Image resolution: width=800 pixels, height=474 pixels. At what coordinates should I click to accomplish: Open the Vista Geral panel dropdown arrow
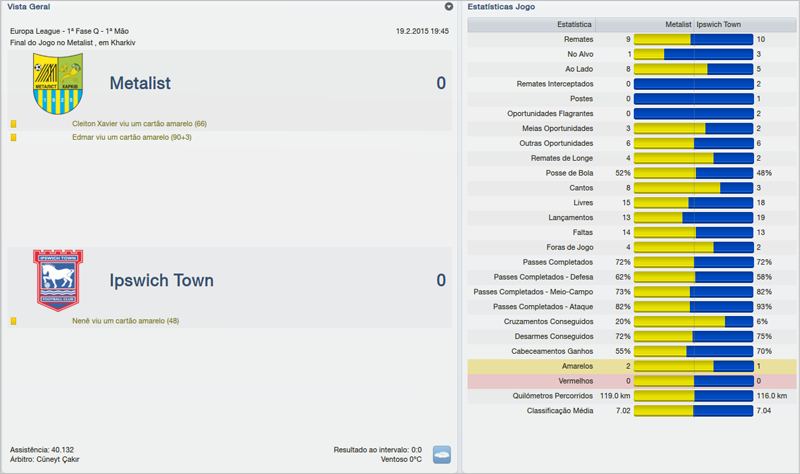click(x=449, y=7)
